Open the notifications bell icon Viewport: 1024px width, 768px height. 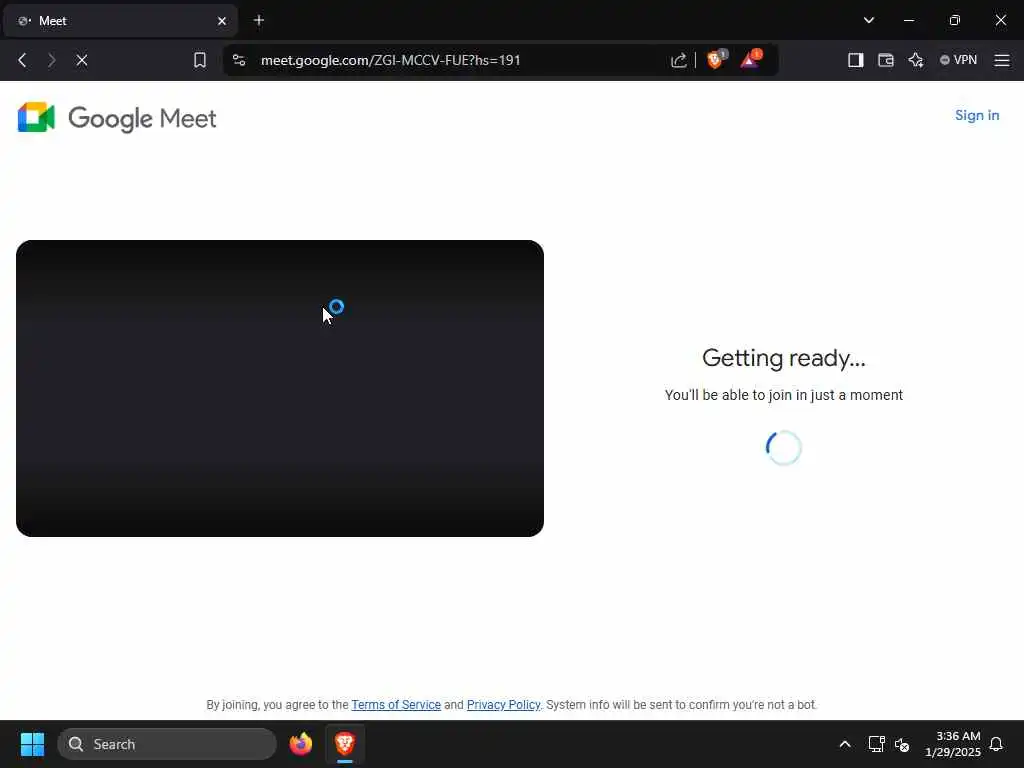pos(996,744)
